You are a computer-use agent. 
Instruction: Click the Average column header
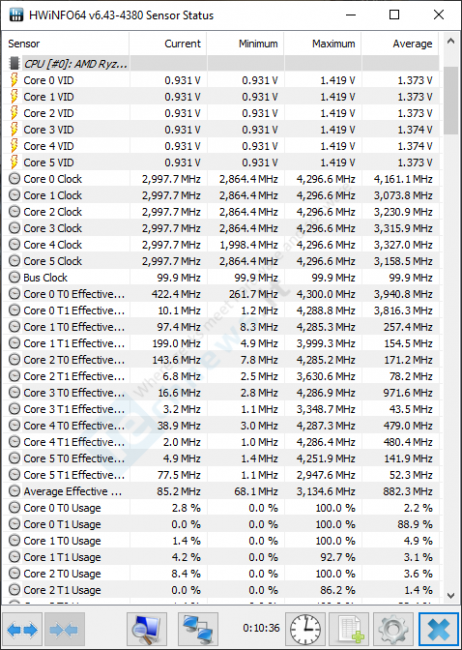[x=400, y=44]
